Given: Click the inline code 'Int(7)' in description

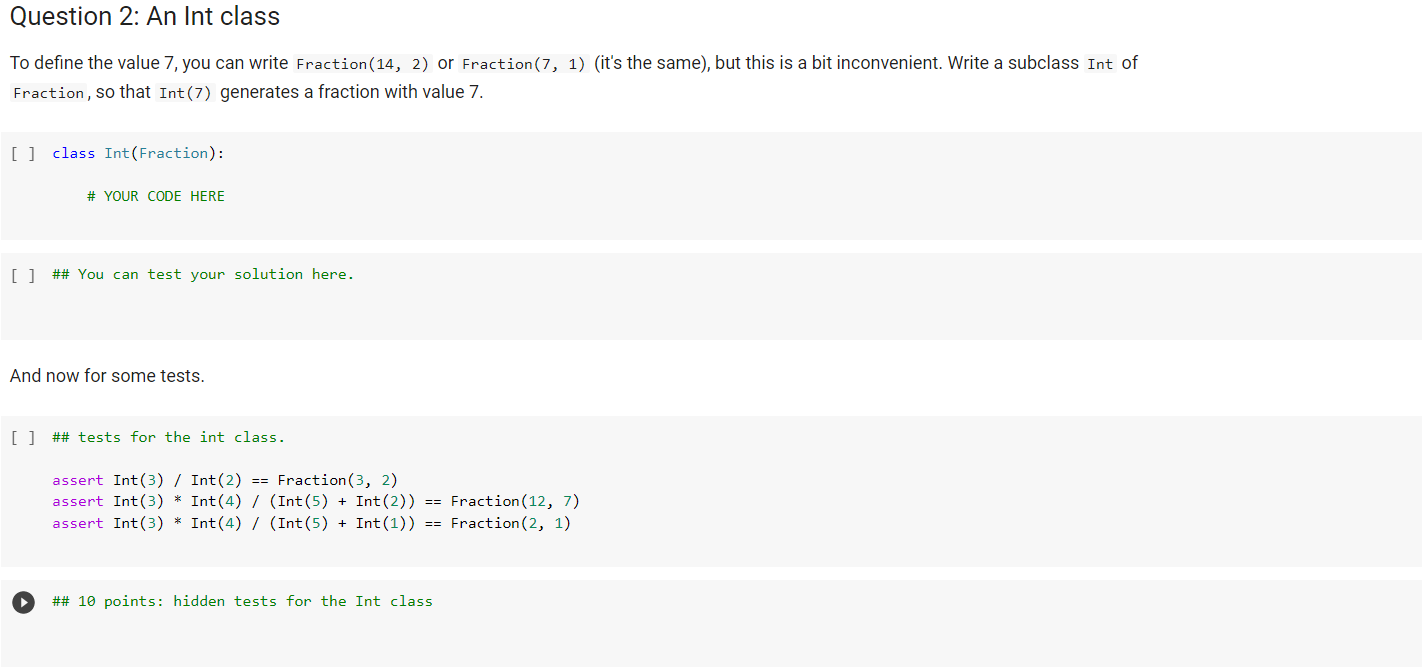Looking at the screenshot, I should [185, 92].
